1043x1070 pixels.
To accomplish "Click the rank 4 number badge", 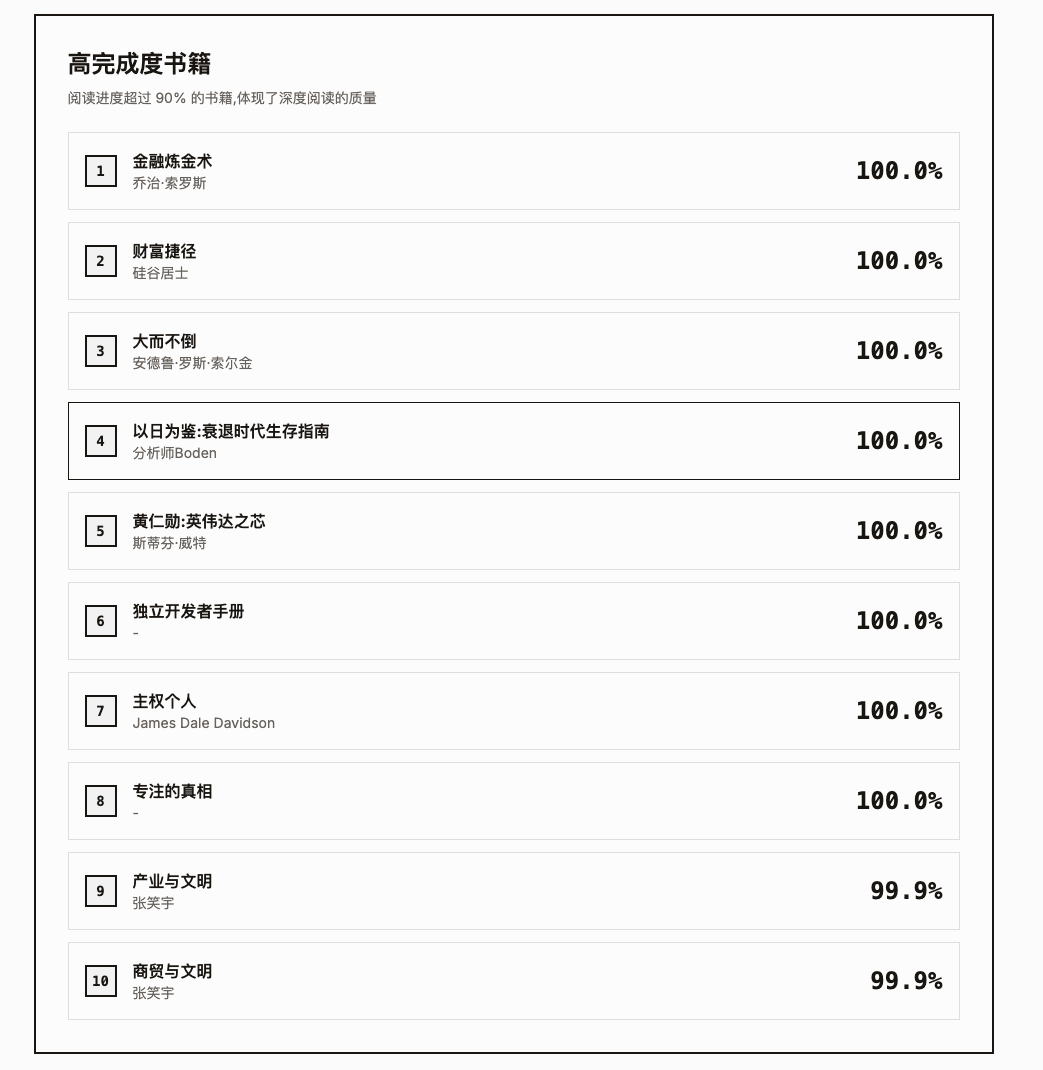I will click(x=100, y=441).
